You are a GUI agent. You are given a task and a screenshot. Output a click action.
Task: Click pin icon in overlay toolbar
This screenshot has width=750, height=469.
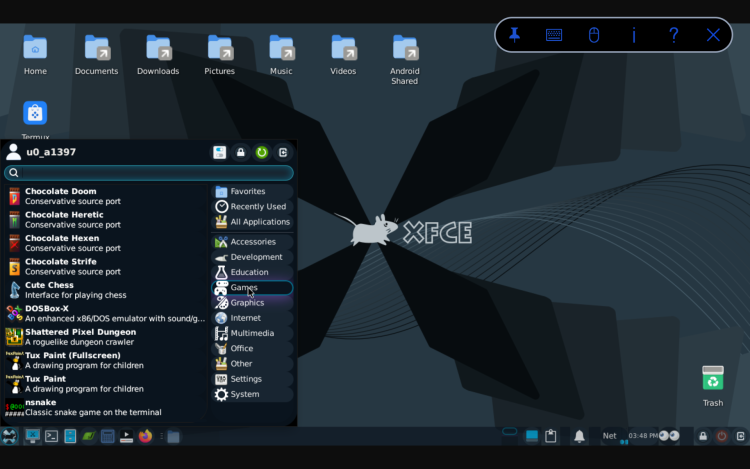click(x=514, y=35)
